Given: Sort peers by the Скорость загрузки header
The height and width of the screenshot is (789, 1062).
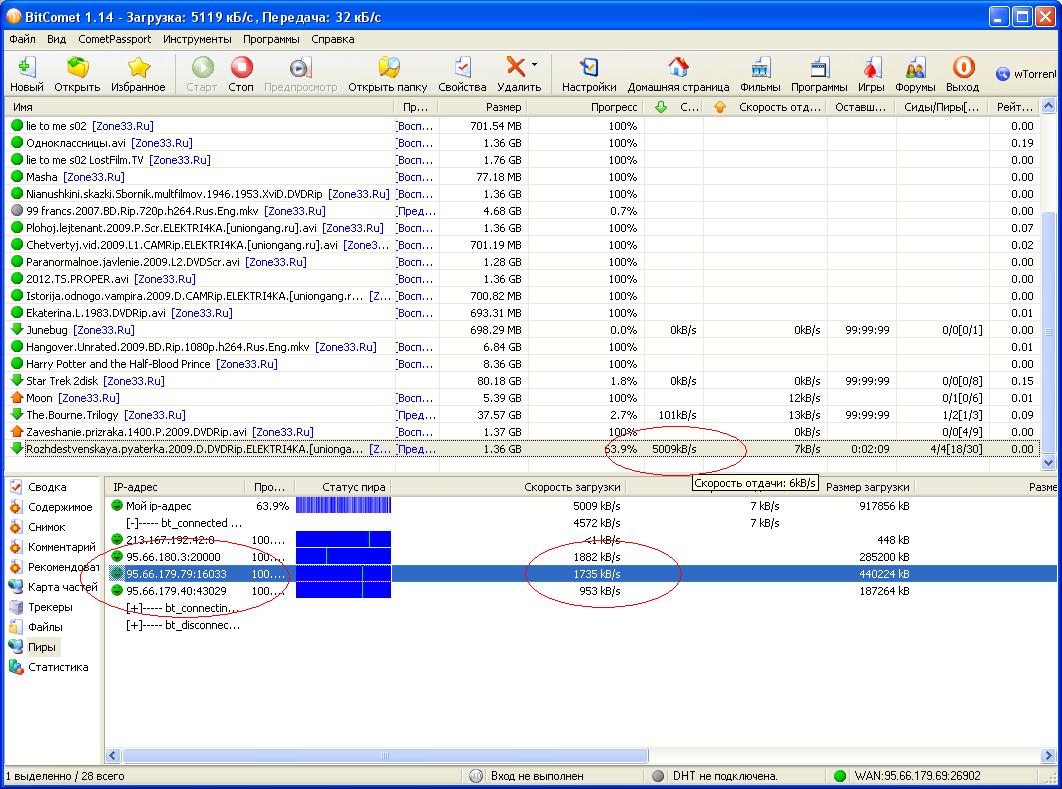Looking at the screenshot, I should point(509,487).
